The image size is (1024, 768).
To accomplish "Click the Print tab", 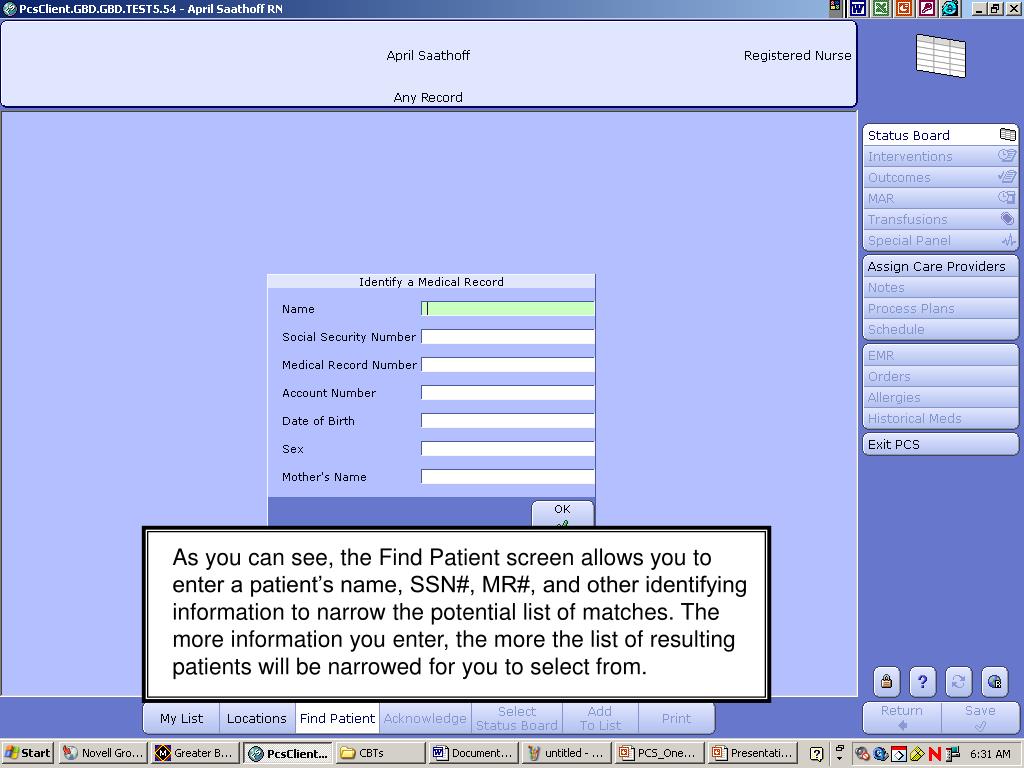I will (x=676, y=718).
